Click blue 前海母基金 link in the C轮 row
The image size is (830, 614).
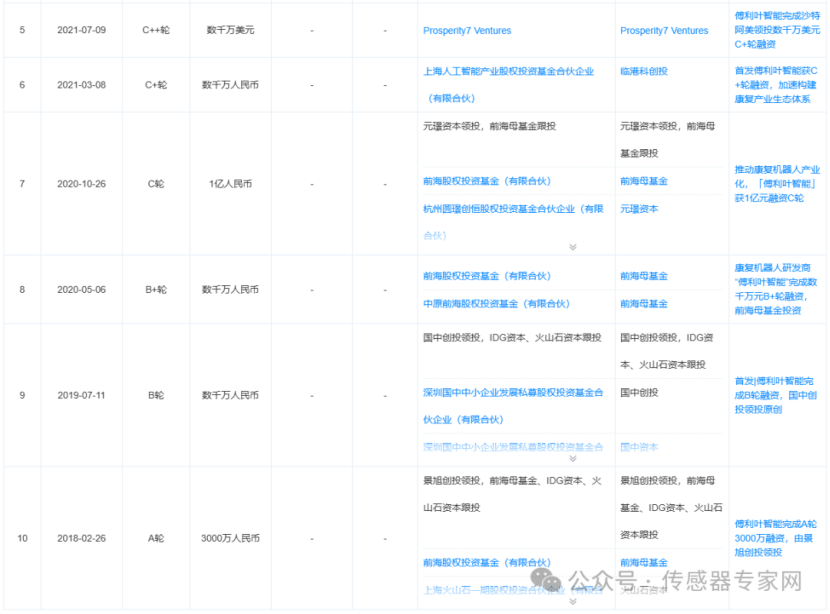tap(644, 181)
